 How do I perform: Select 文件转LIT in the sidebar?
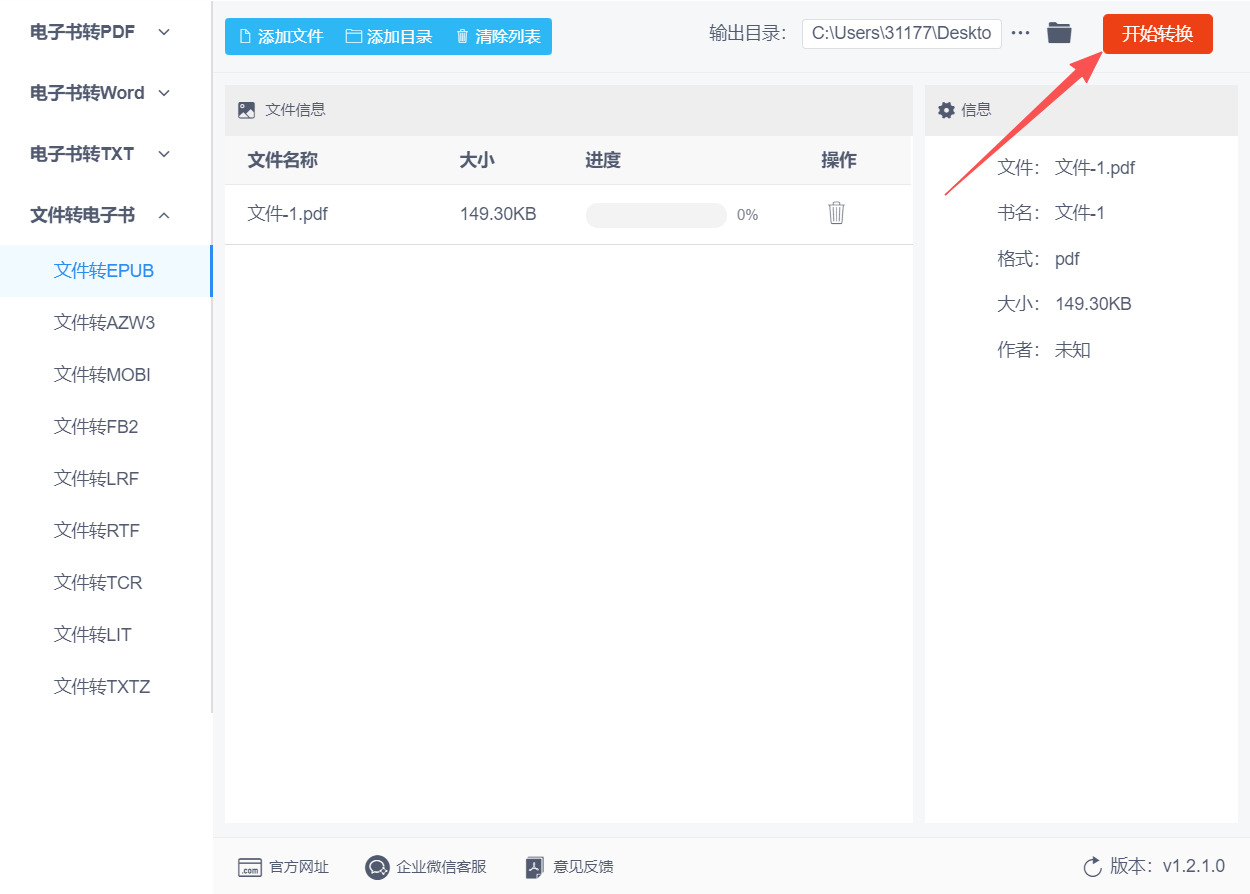(x=104, y=635)
